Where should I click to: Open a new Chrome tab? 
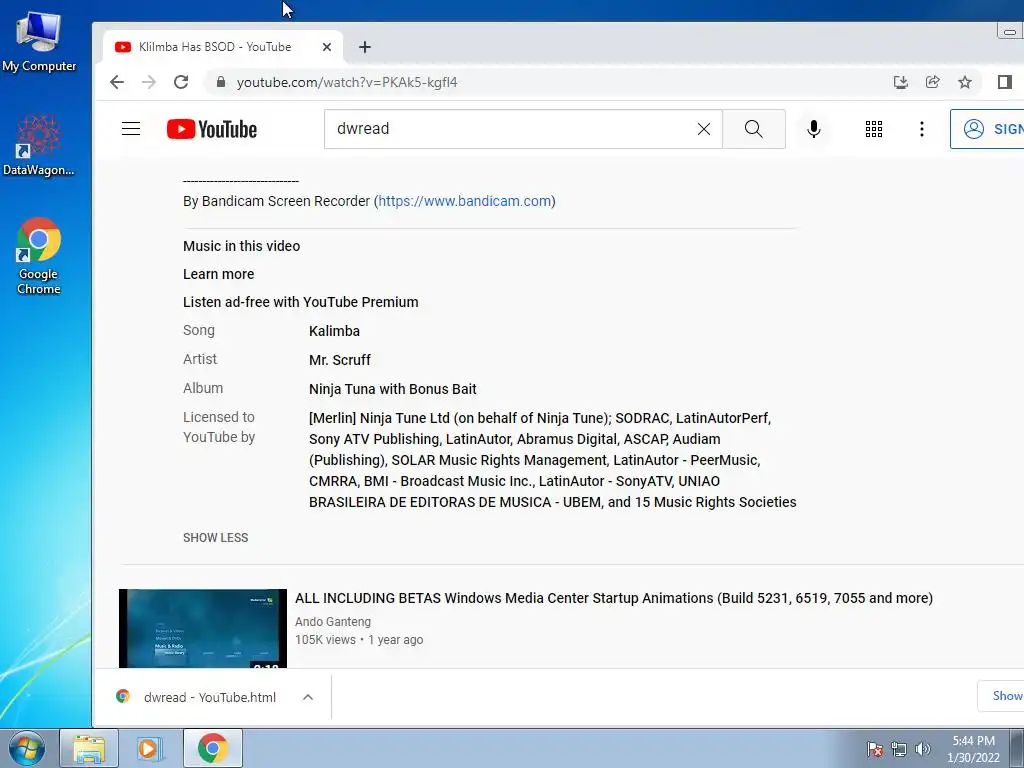(365, 47)
